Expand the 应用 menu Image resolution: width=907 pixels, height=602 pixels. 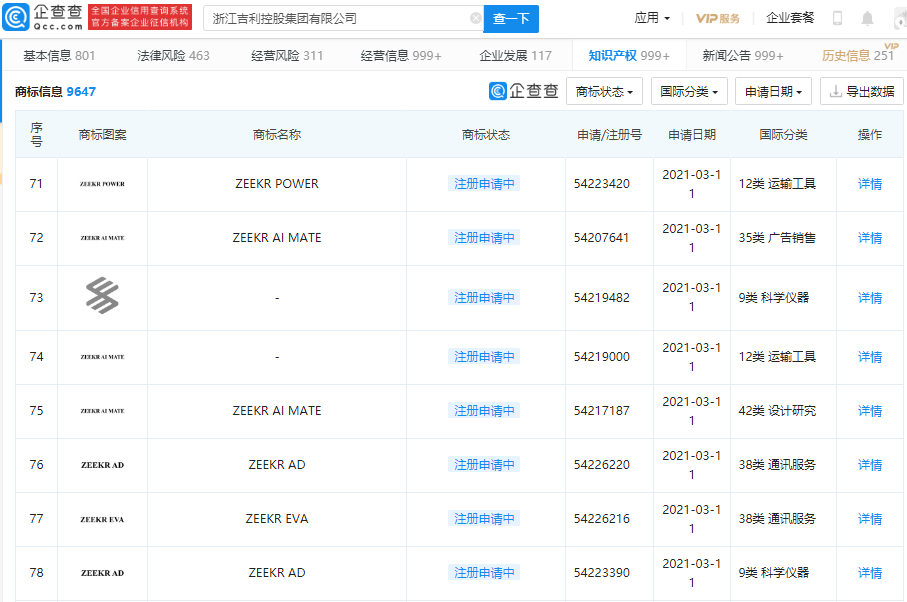656,17
